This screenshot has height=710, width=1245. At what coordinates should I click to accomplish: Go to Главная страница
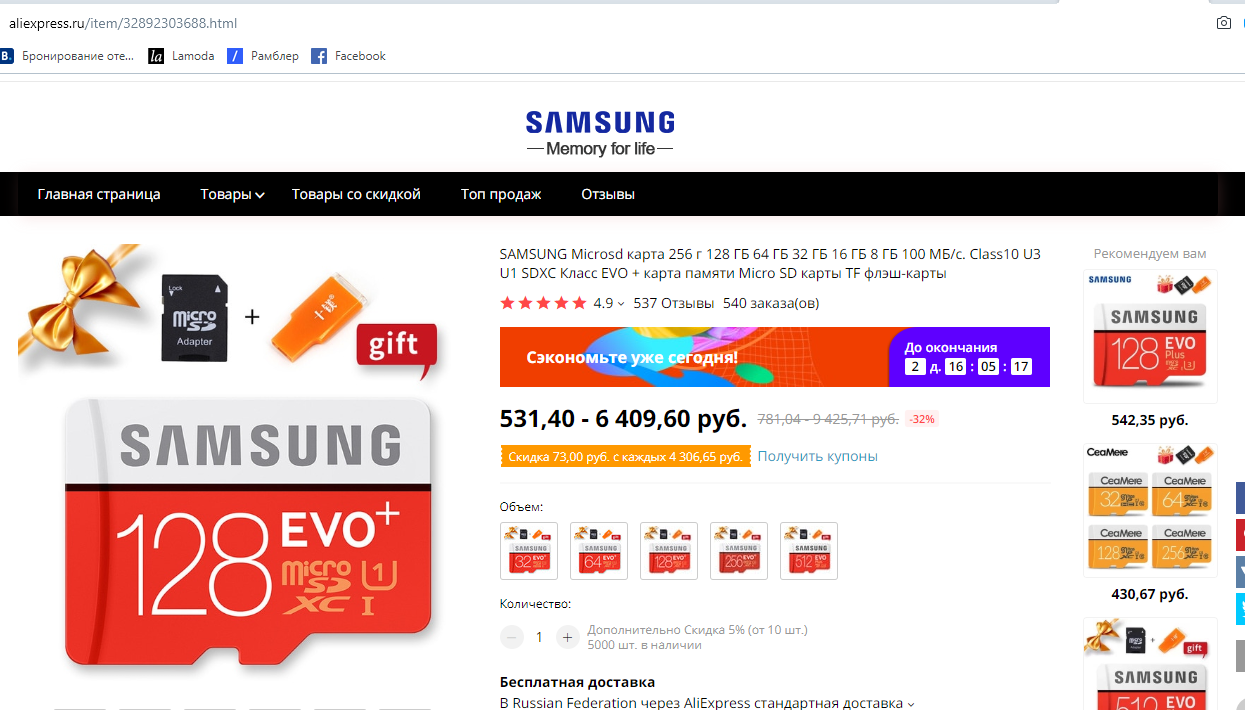(99, 194)
